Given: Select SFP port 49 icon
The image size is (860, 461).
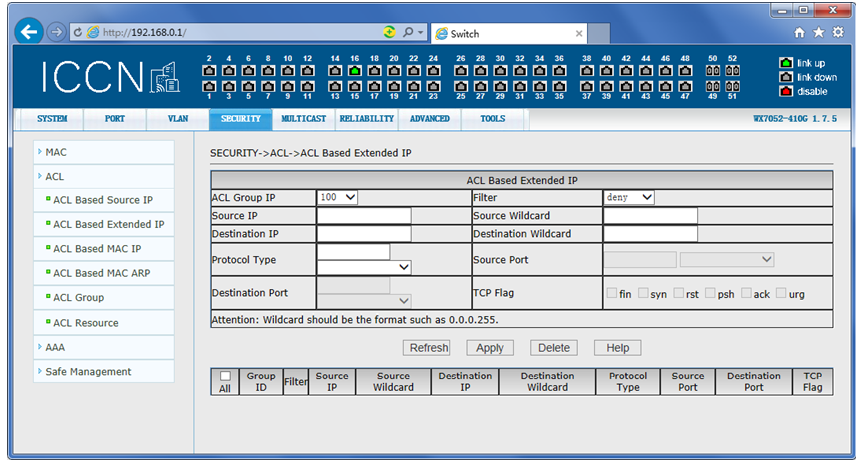Looking at the screenshot, I should (x=712, y=86).
